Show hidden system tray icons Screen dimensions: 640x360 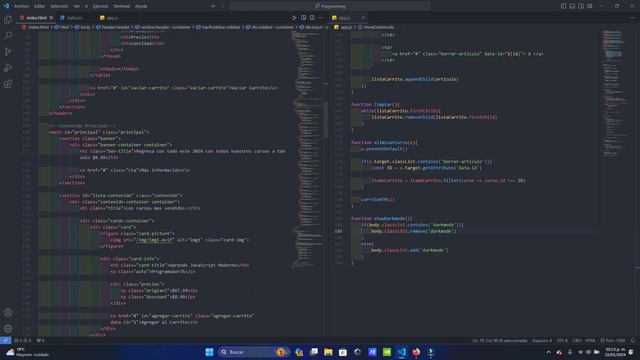pyautogui.click(x=549, y=352)
